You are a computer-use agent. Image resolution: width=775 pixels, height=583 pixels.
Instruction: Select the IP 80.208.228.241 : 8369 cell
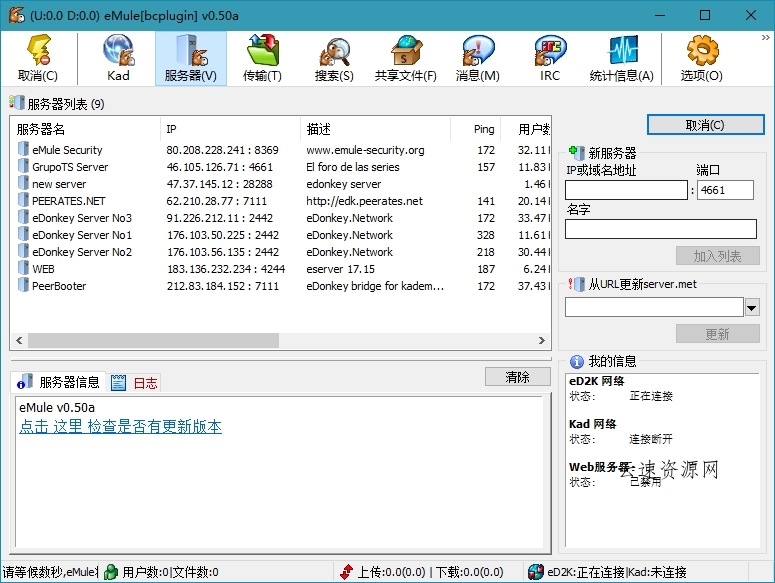[222, 150]
